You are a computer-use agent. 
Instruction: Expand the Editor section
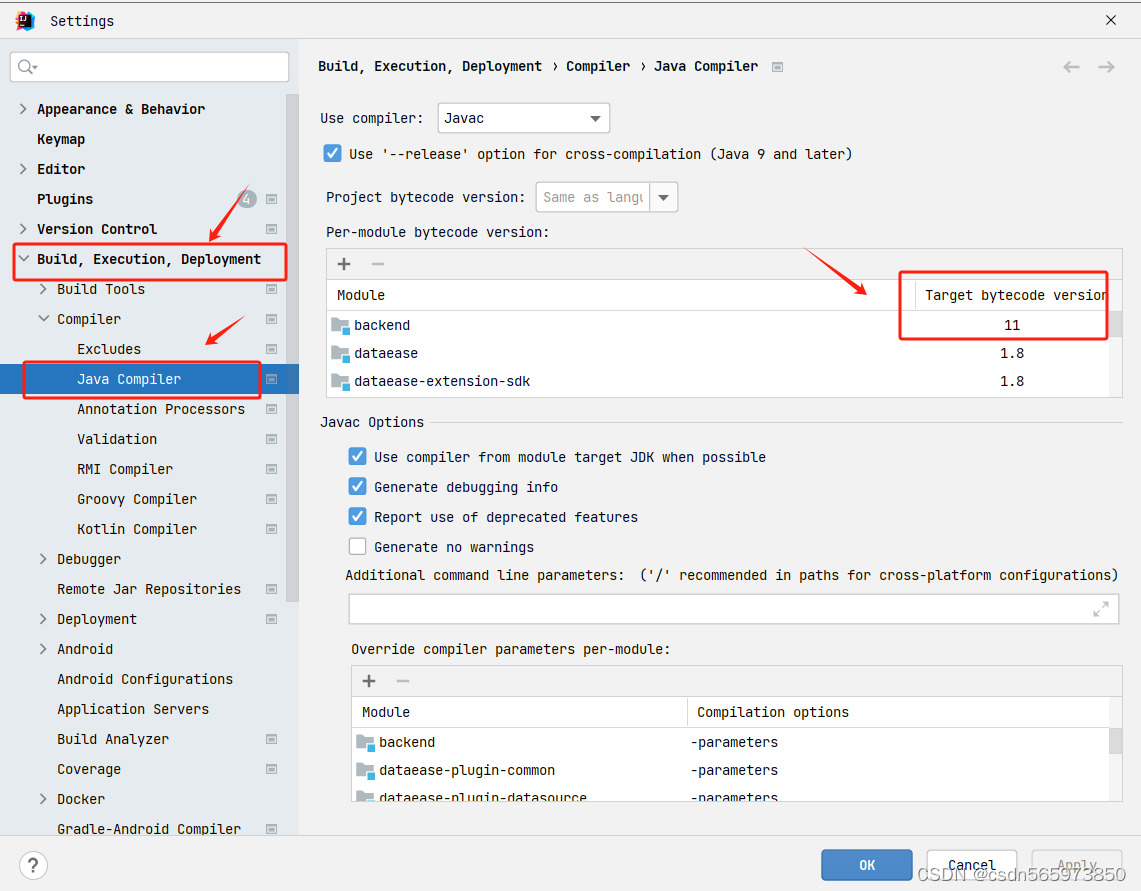(23, 169)
